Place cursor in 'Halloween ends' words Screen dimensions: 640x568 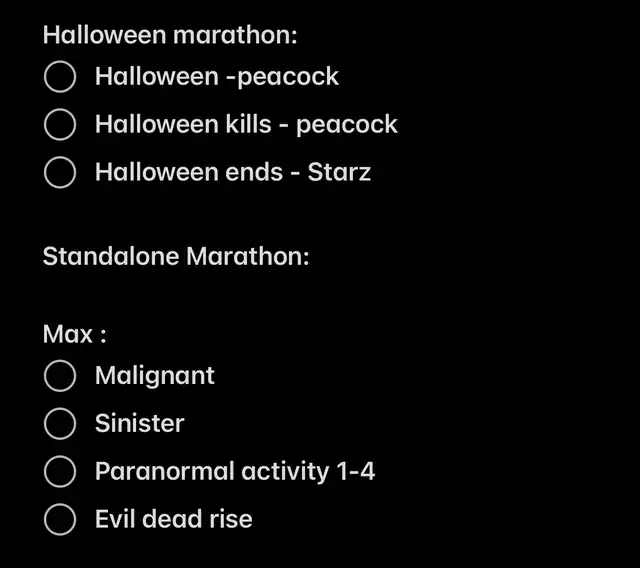pyautogui.click(x=189, y=172)
